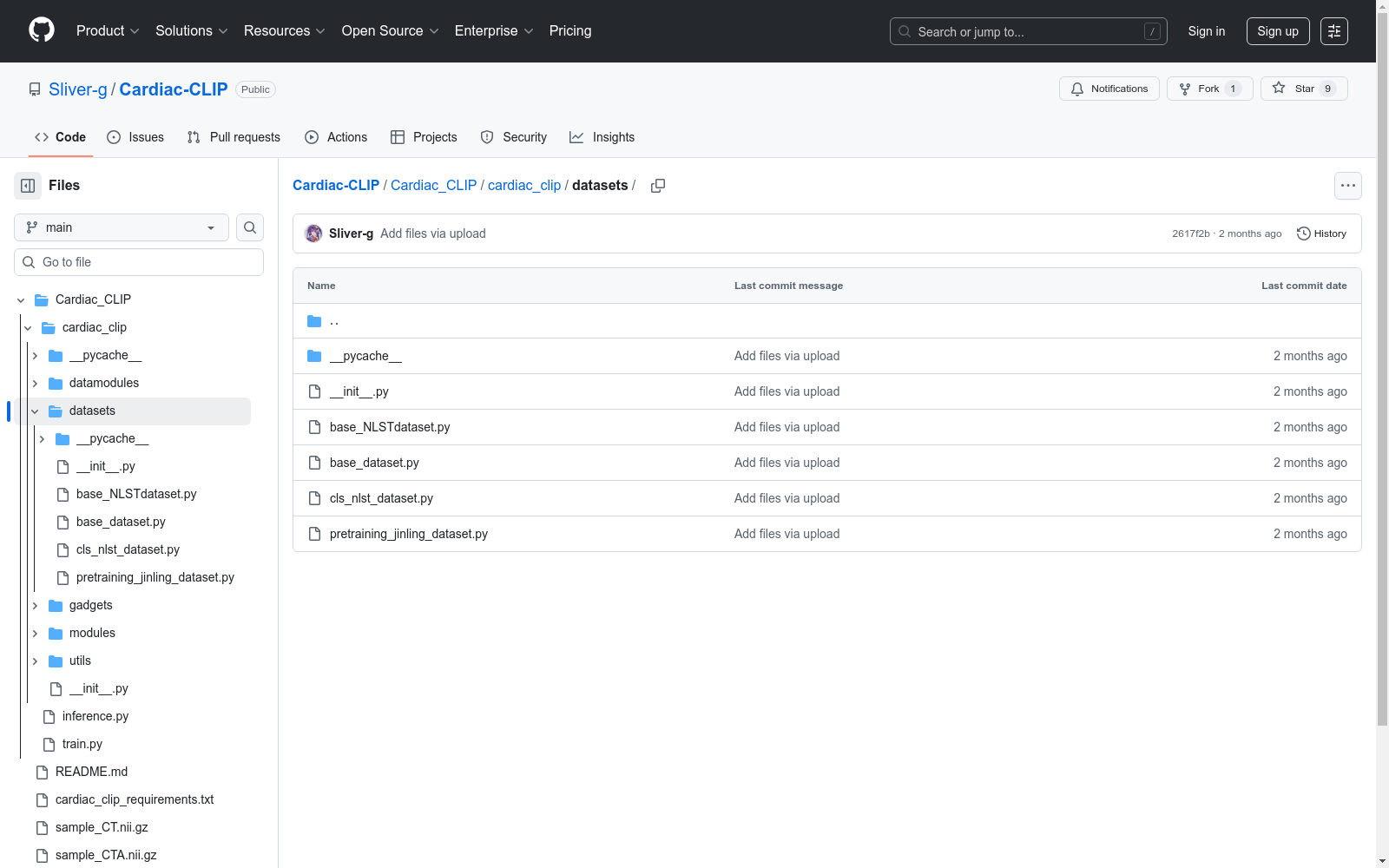Collapse the datasets folder chevron in tree
Image resolution: width=1389 pixels, height=868 pixels.
[x=35, y=411]
